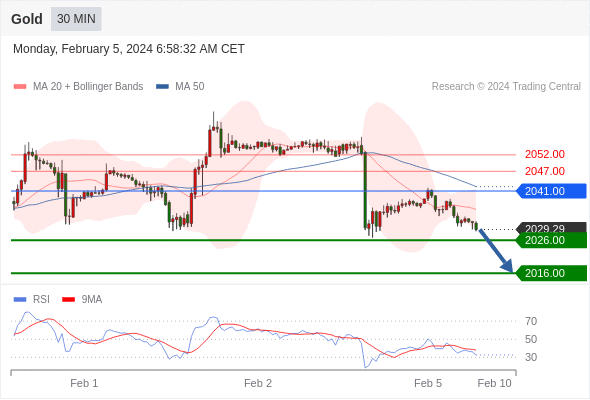This screenshot has height=400, width=590.
Task: Click the Monday, February 5, 2024 timestamp
Action: (129, 49)
